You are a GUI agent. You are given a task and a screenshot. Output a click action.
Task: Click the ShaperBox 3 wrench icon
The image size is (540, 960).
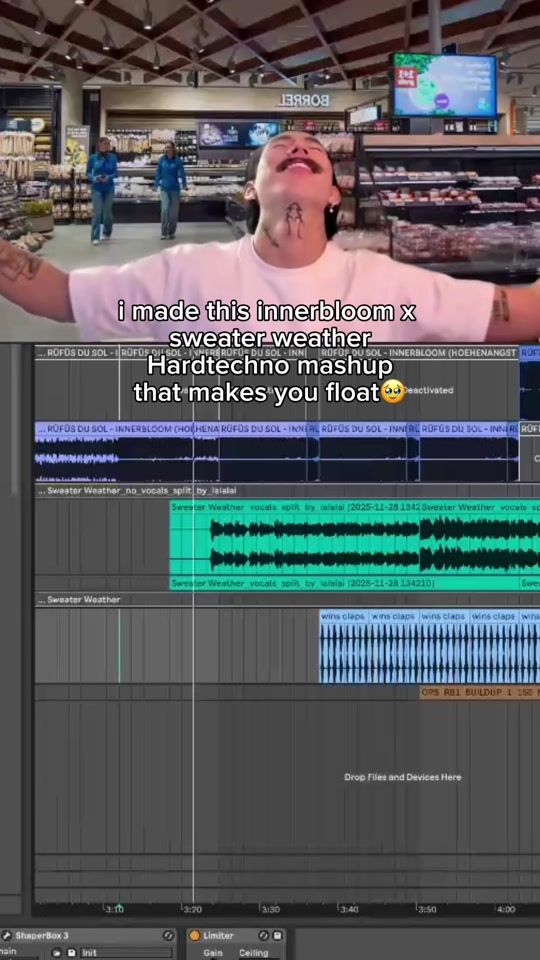click(7, 936)
